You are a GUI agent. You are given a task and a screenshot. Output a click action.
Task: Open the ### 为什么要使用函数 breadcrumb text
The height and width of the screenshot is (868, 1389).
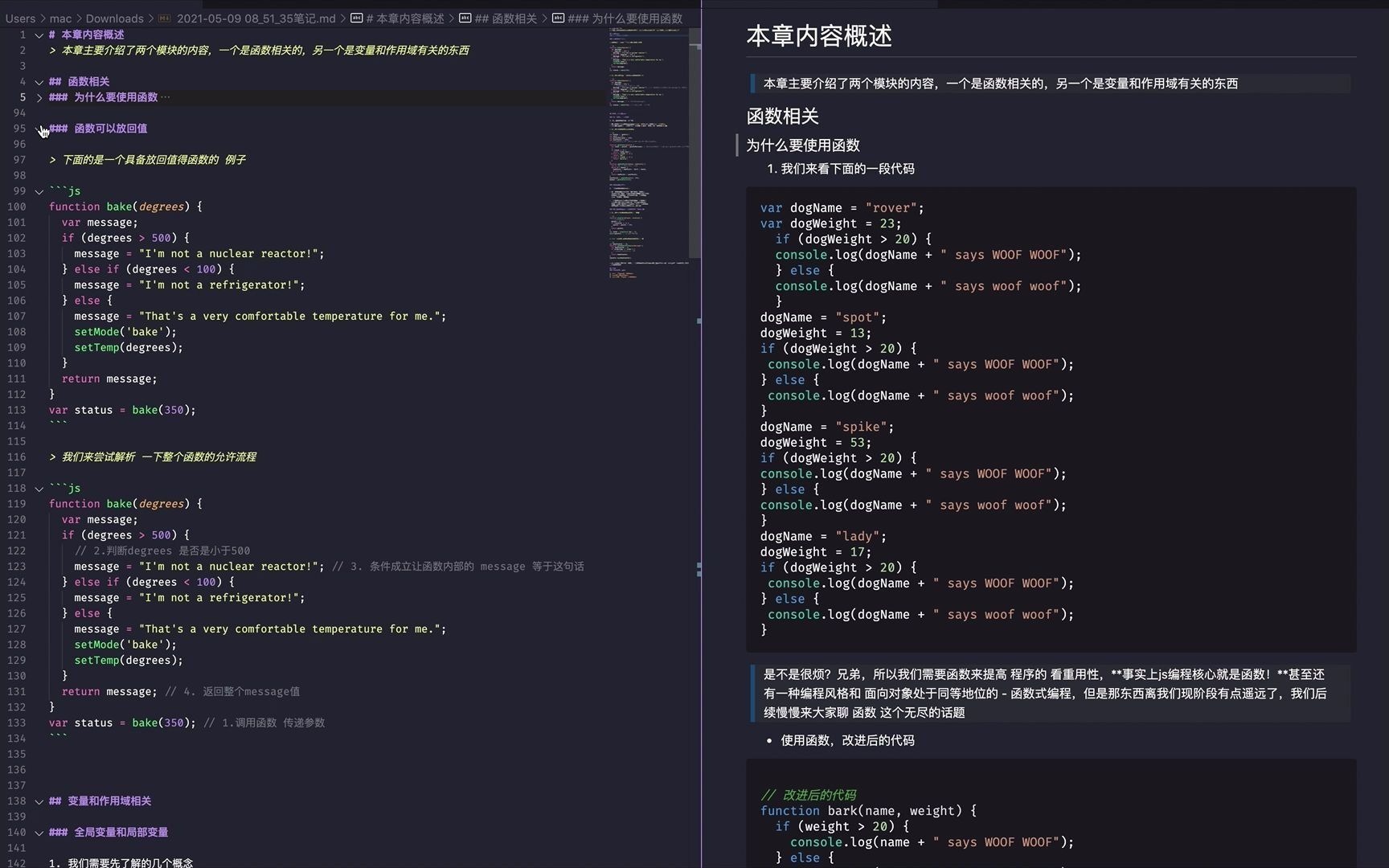(625, 18)
